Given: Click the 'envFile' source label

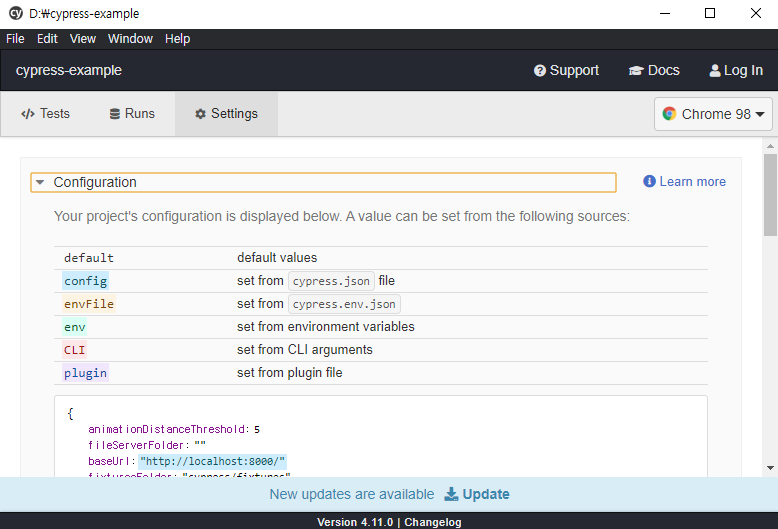Looking at the screenshot, I should pyautogui.click(x=89, y=304).
